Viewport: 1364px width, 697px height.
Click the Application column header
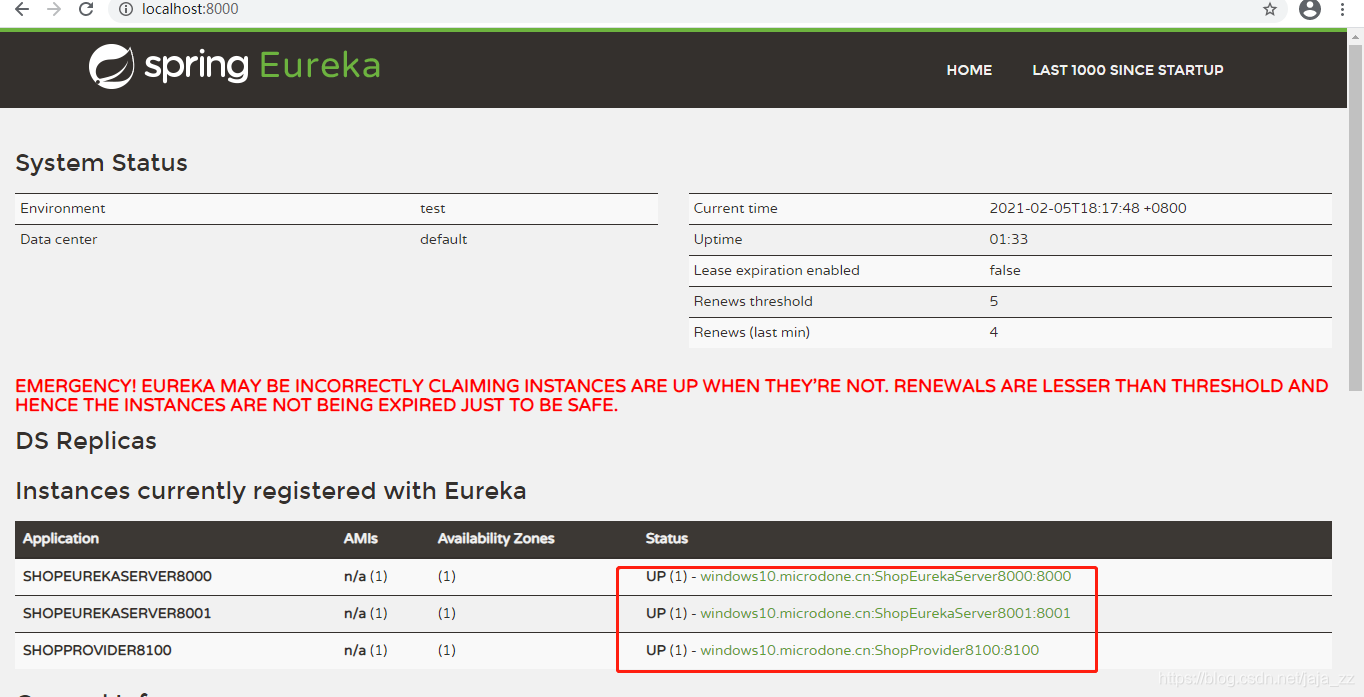[61, 539]
